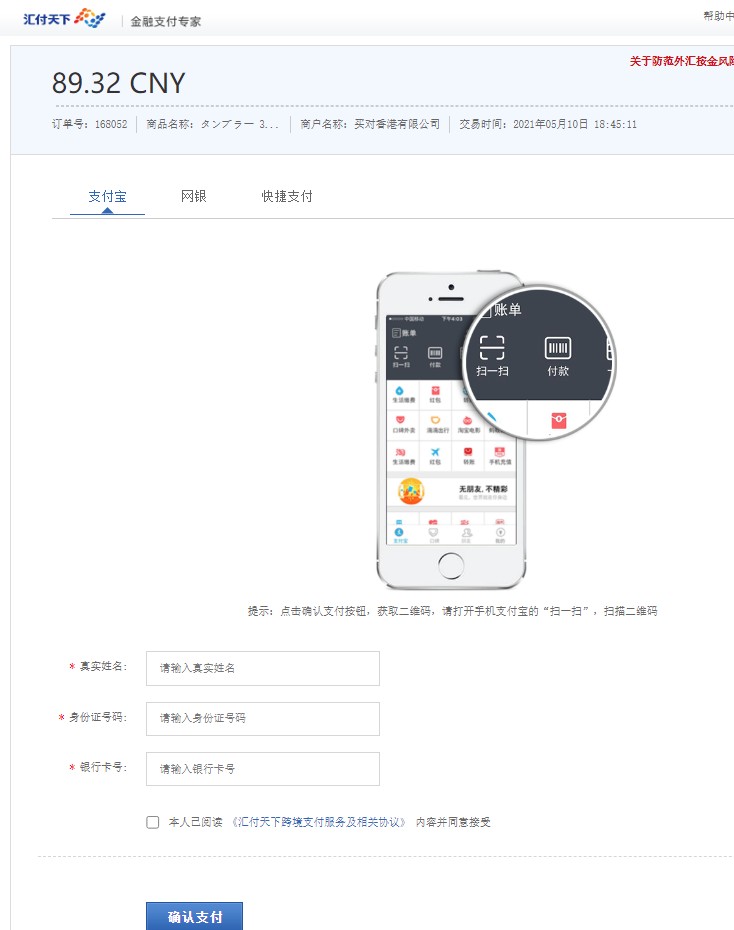Click the 提示 hint text below the phone

452,611
